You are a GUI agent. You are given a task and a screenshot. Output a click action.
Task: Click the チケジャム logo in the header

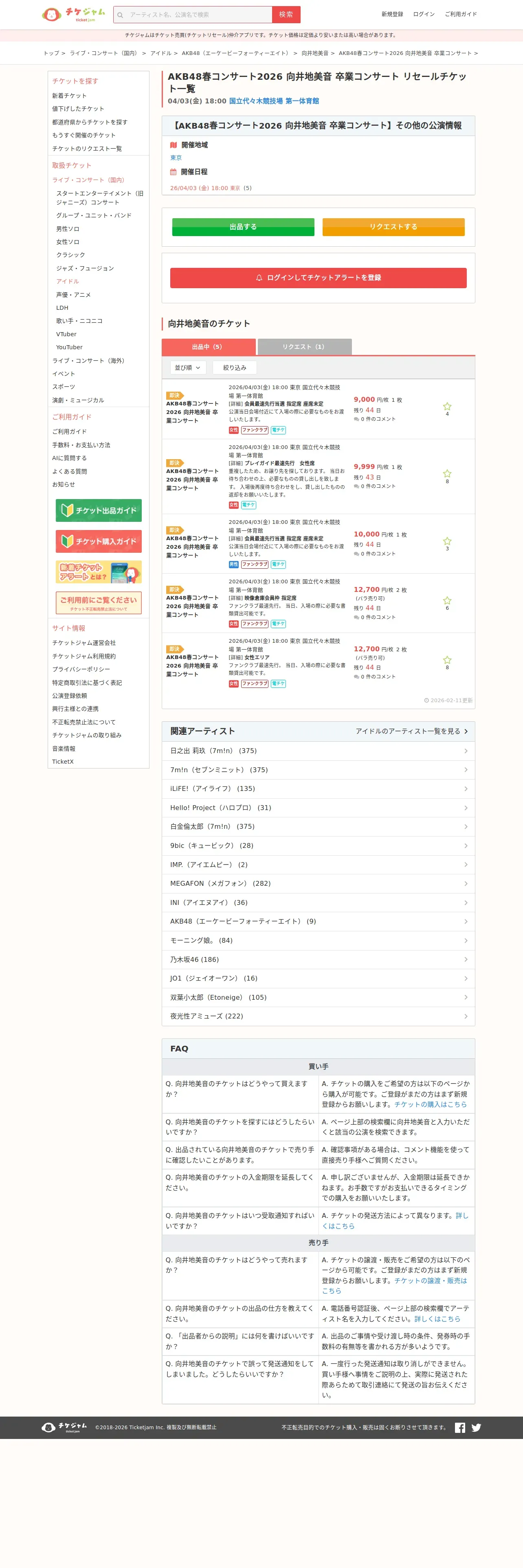[x=73, y=14]
